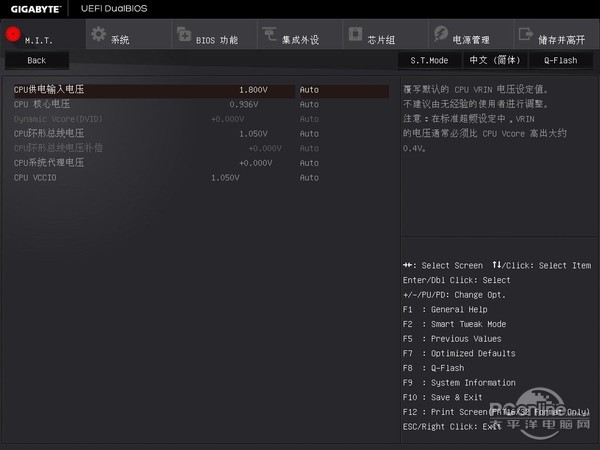Click the S.T.Mode button
The height and width of the screenshot is (450, 600).
click(x=429, y=60)
